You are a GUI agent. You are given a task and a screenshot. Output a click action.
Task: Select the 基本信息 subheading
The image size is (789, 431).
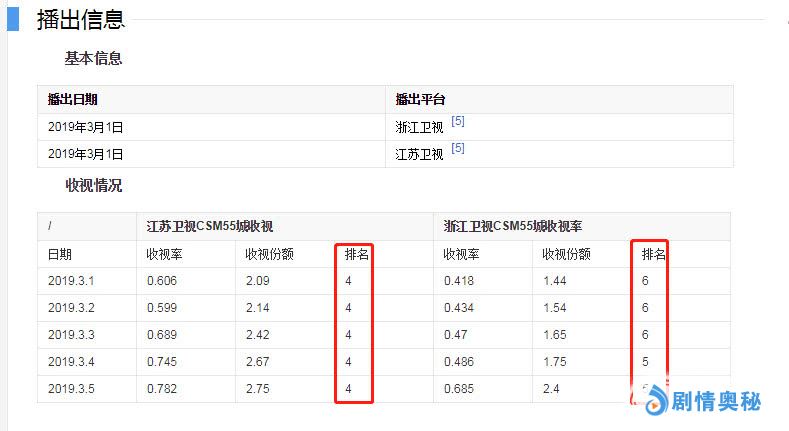click(93, 58)
